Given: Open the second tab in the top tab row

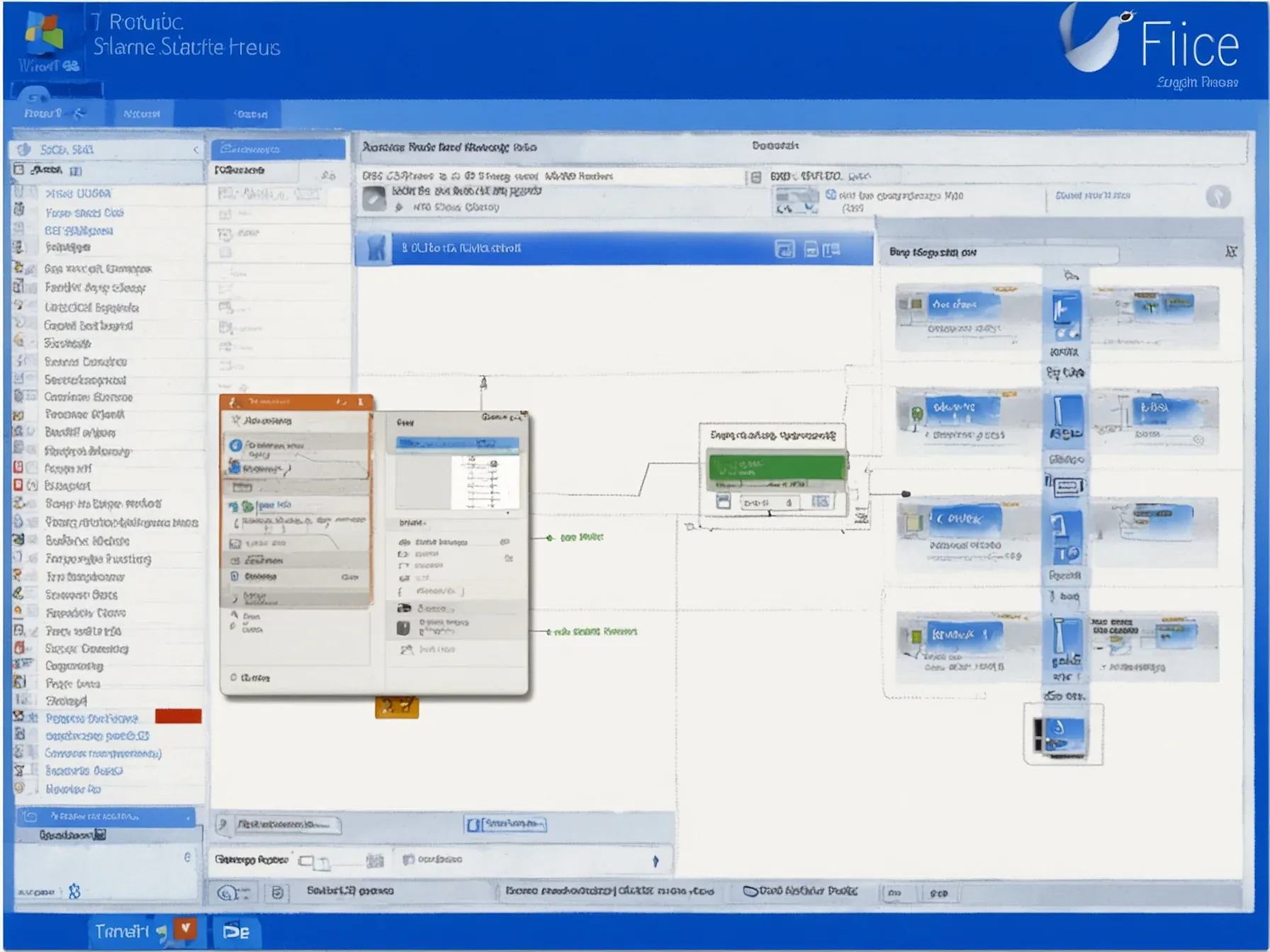Looking at the screenshot, I should [x=142, y=113].
